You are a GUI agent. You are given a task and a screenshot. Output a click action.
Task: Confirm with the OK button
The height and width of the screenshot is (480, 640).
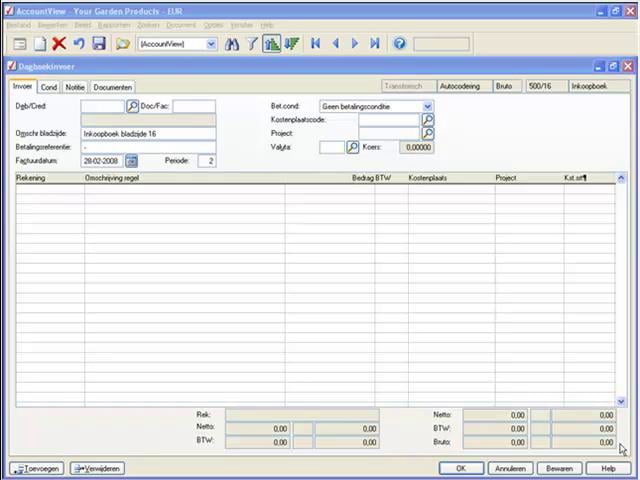[x=461, y=469]
